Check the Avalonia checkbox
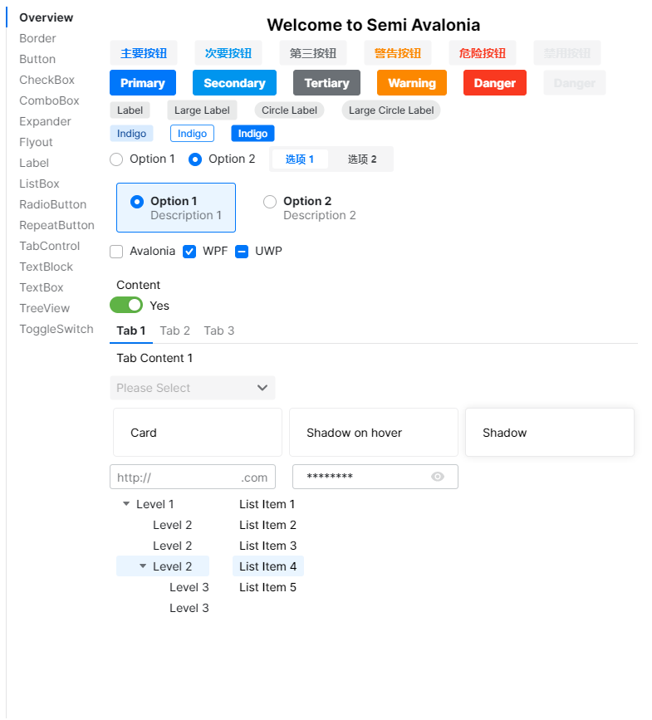The width and height of the screenshot is (652, 720). click(117, 251)
